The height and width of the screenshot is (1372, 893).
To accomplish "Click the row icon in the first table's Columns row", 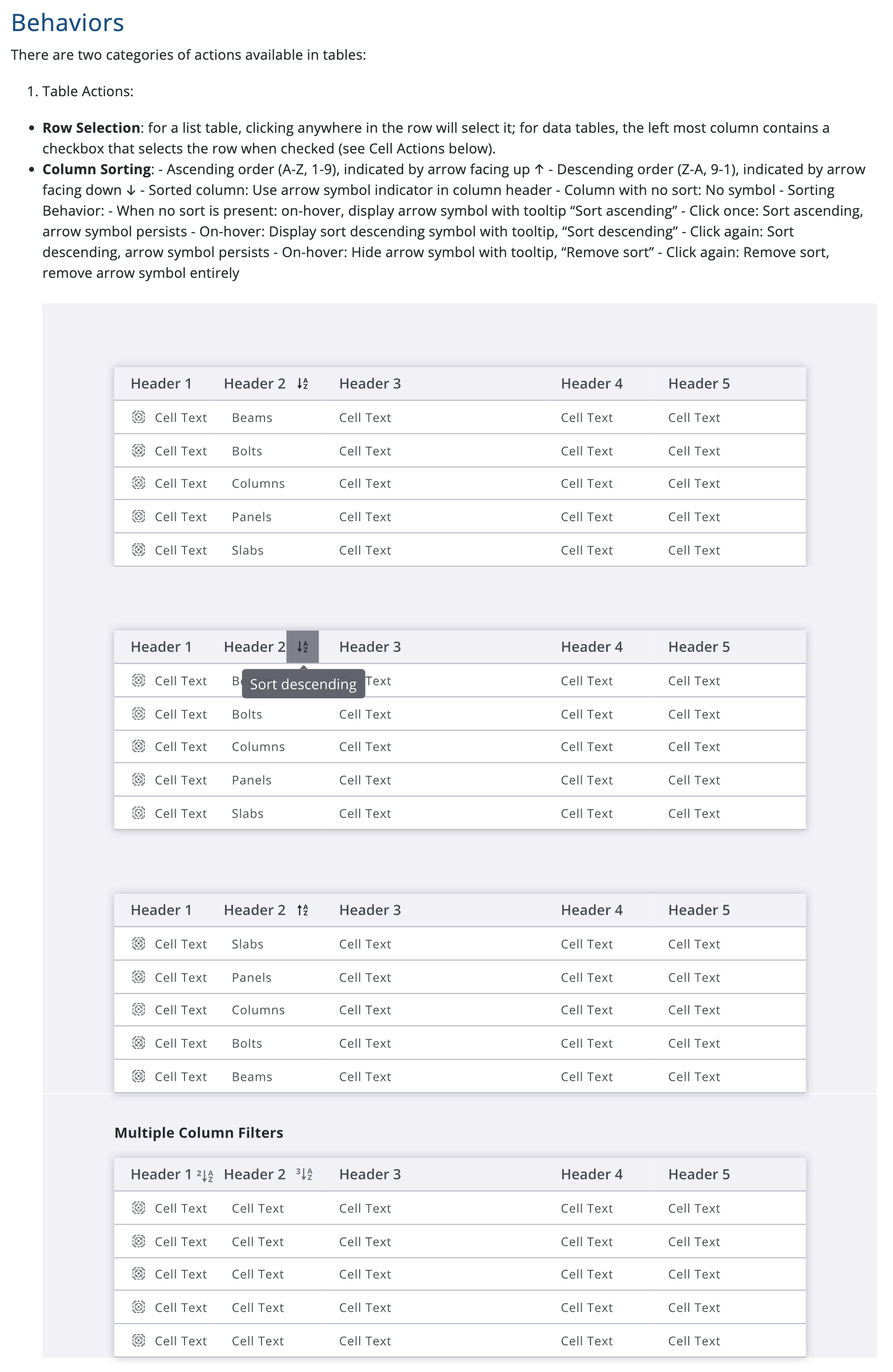I will [x=138, y=483].
